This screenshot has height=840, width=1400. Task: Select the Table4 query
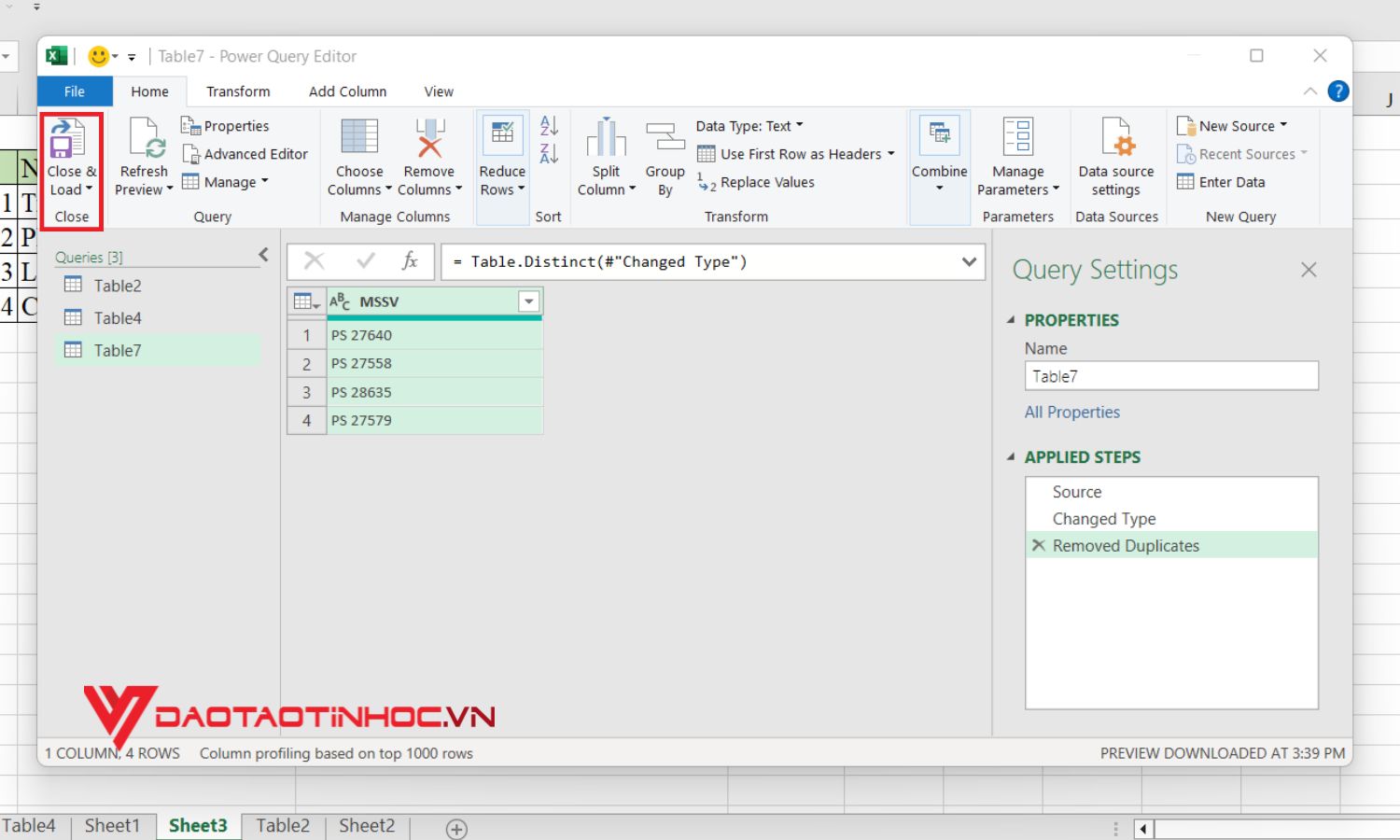(118, 318)
